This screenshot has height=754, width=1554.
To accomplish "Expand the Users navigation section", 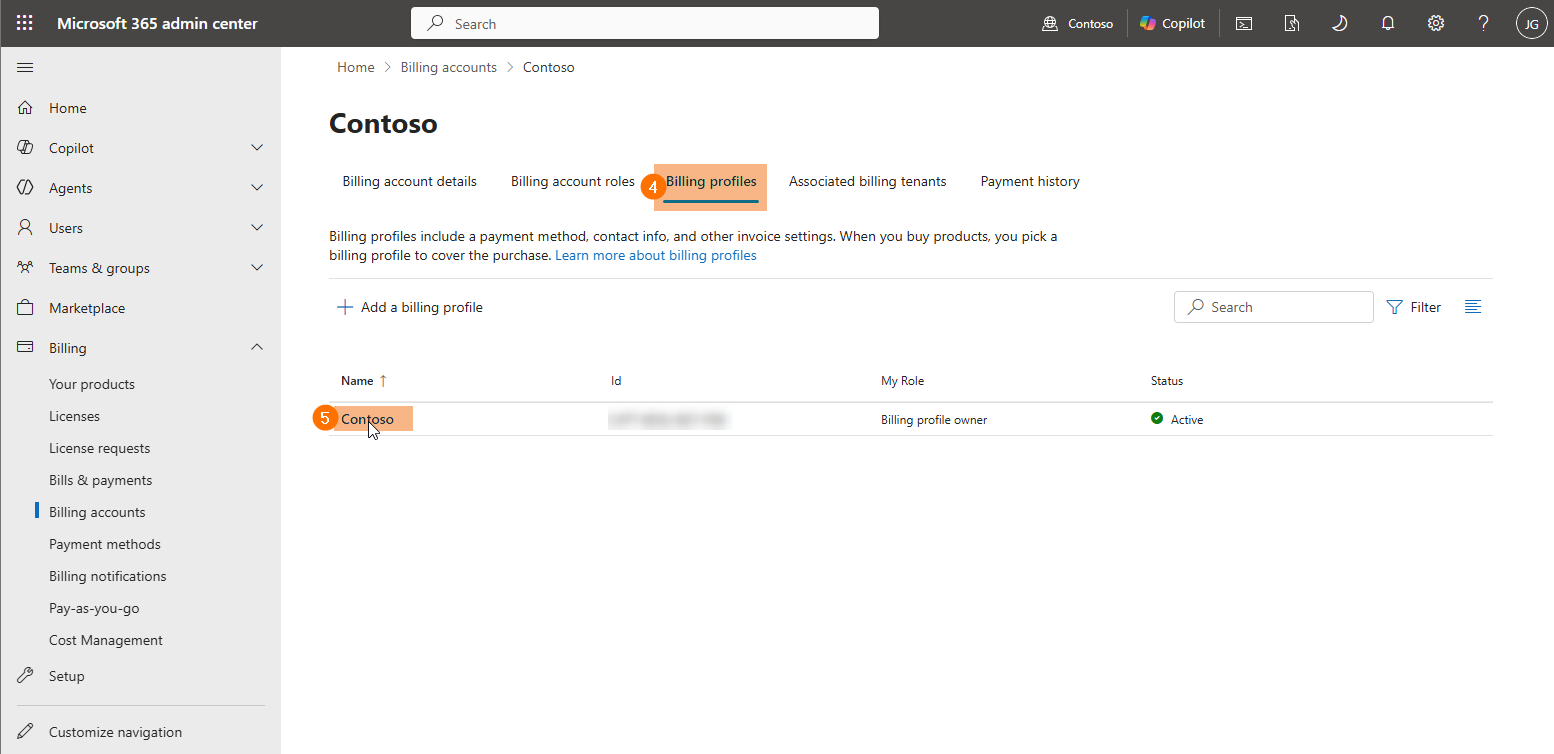I will [257, 228].
